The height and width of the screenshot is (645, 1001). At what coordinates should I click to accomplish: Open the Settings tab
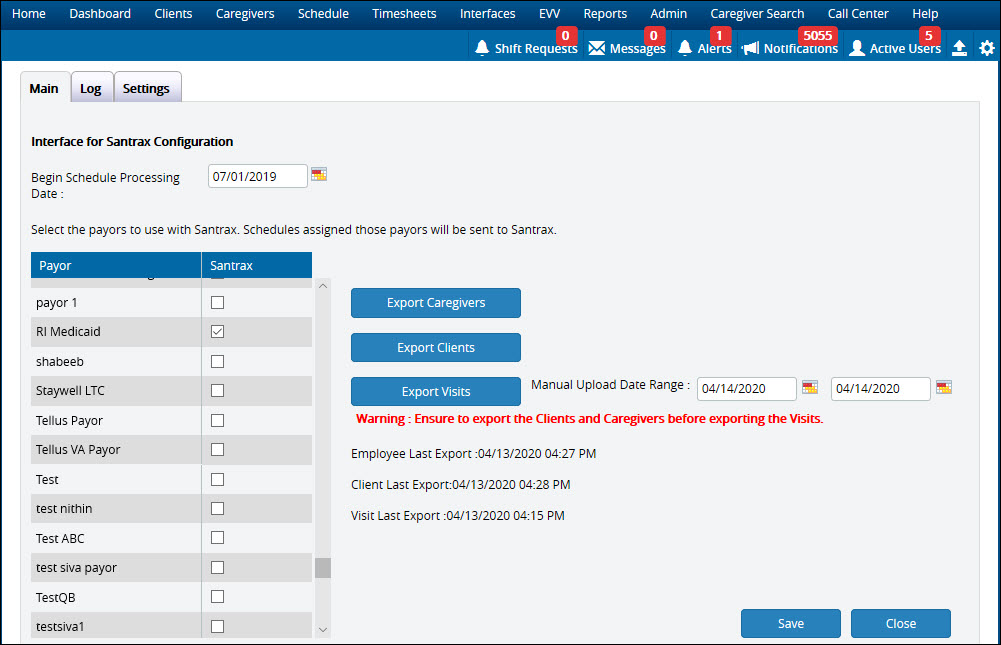(146, 88)
